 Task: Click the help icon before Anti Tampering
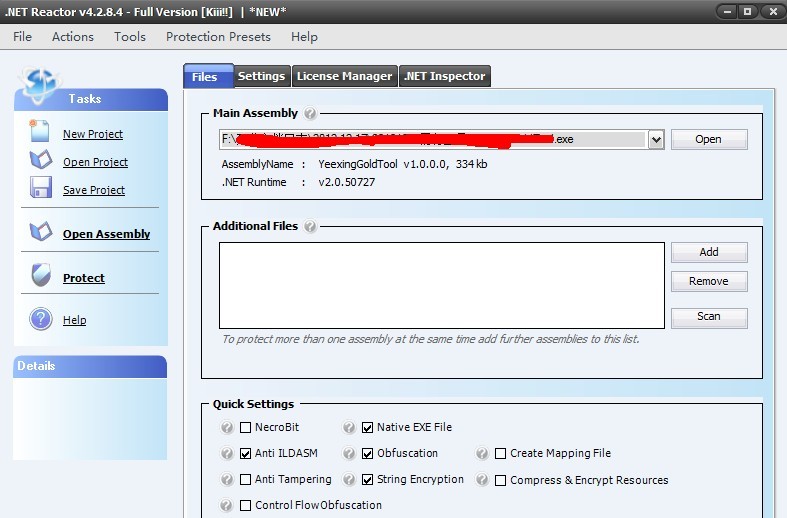(227, 479)
